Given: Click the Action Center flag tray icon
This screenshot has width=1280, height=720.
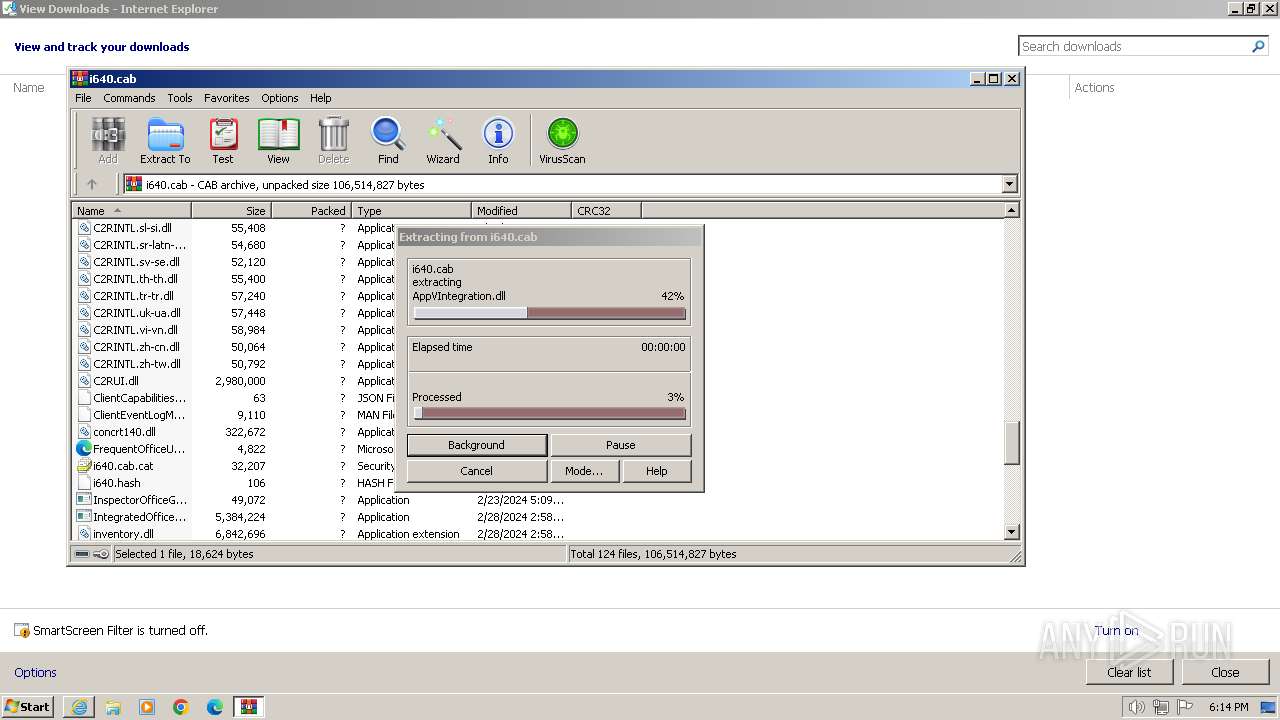Looking at the screenshot, I should (1185, 707).
